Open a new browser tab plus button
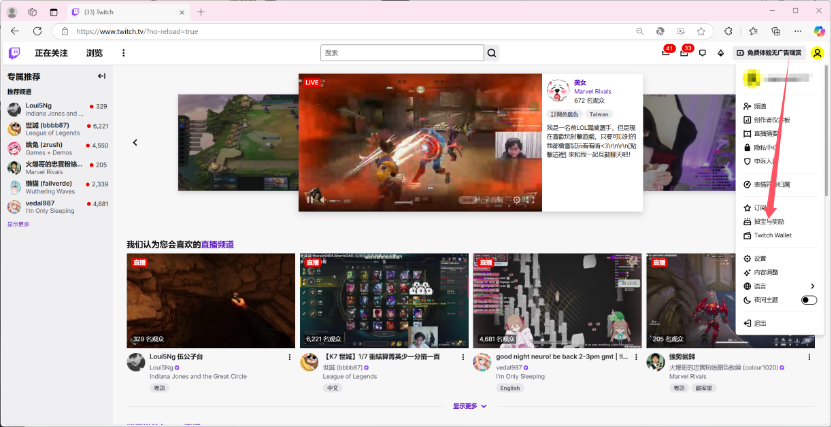The height and width of the screenshot is (427, 831). coord(201,12)
